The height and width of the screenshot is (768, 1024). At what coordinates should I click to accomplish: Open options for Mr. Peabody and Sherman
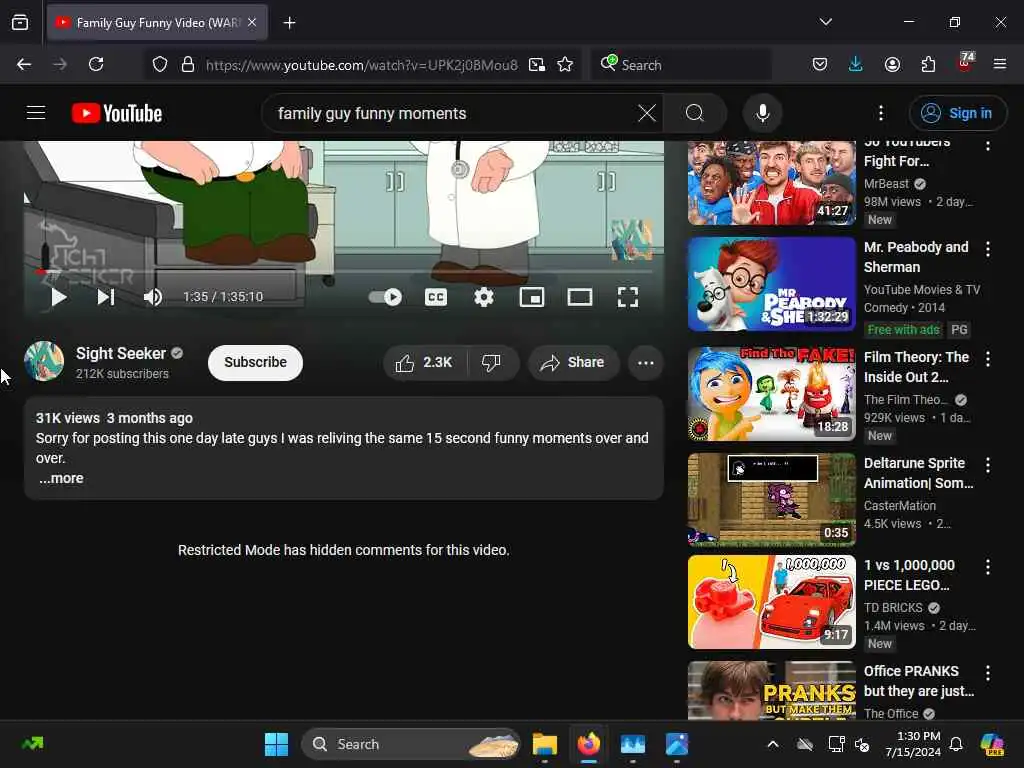987,249
